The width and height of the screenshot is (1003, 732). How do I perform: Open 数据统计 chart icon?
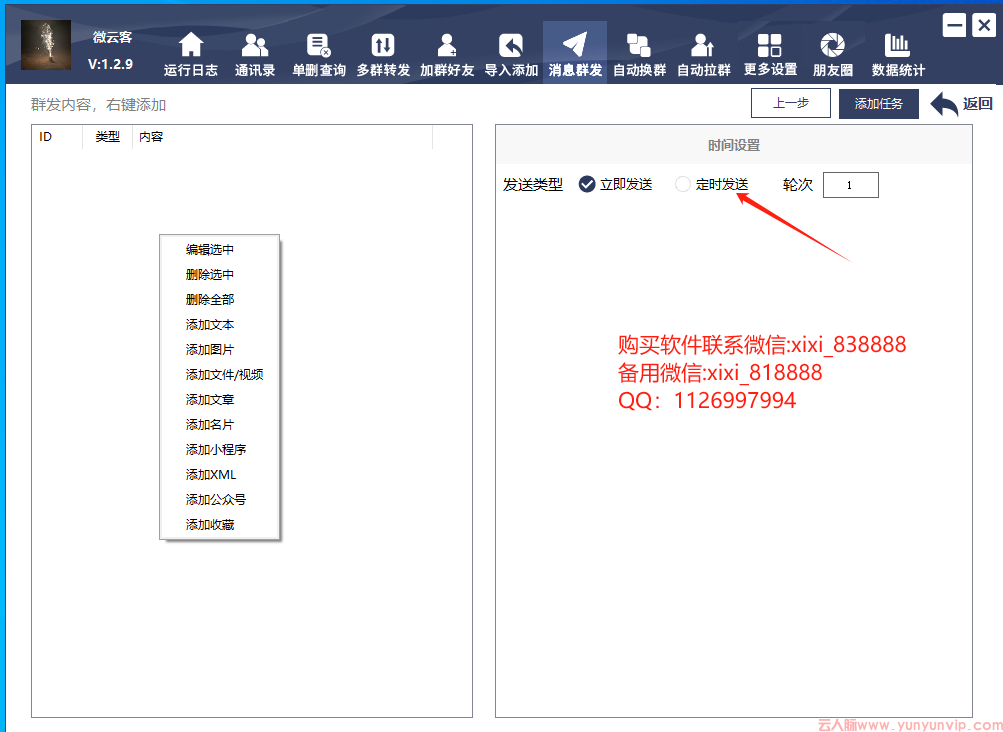(897, 45)
